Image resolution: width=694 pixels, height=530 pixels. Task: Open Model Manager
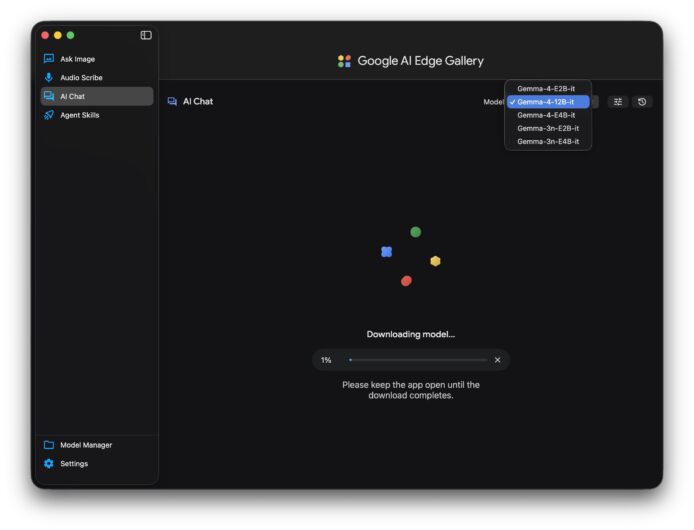(97, 445)
